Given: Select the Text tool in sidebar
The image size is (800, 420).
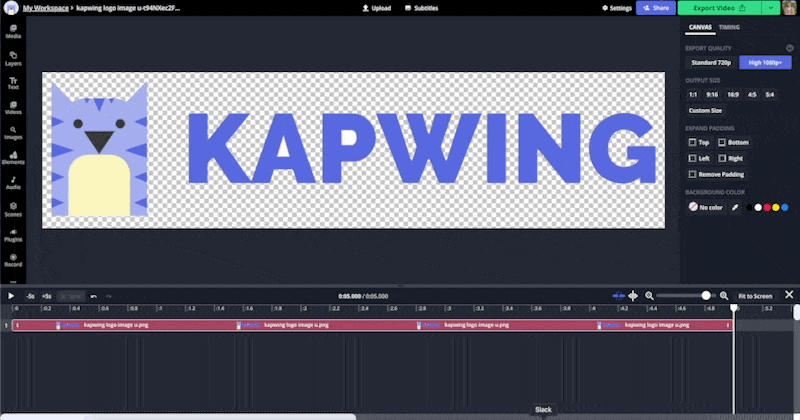Looking at the screenshot, I should pos(13,83).
